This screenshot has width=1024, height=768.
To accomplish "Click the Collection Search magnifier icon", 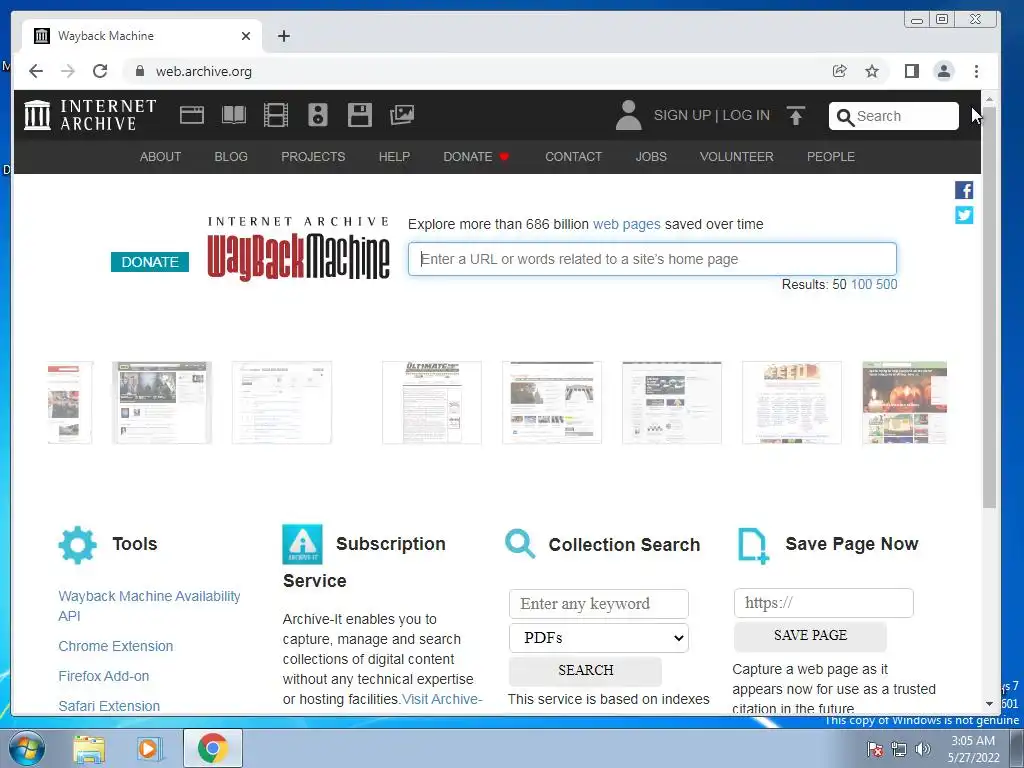I will [520, 544].
